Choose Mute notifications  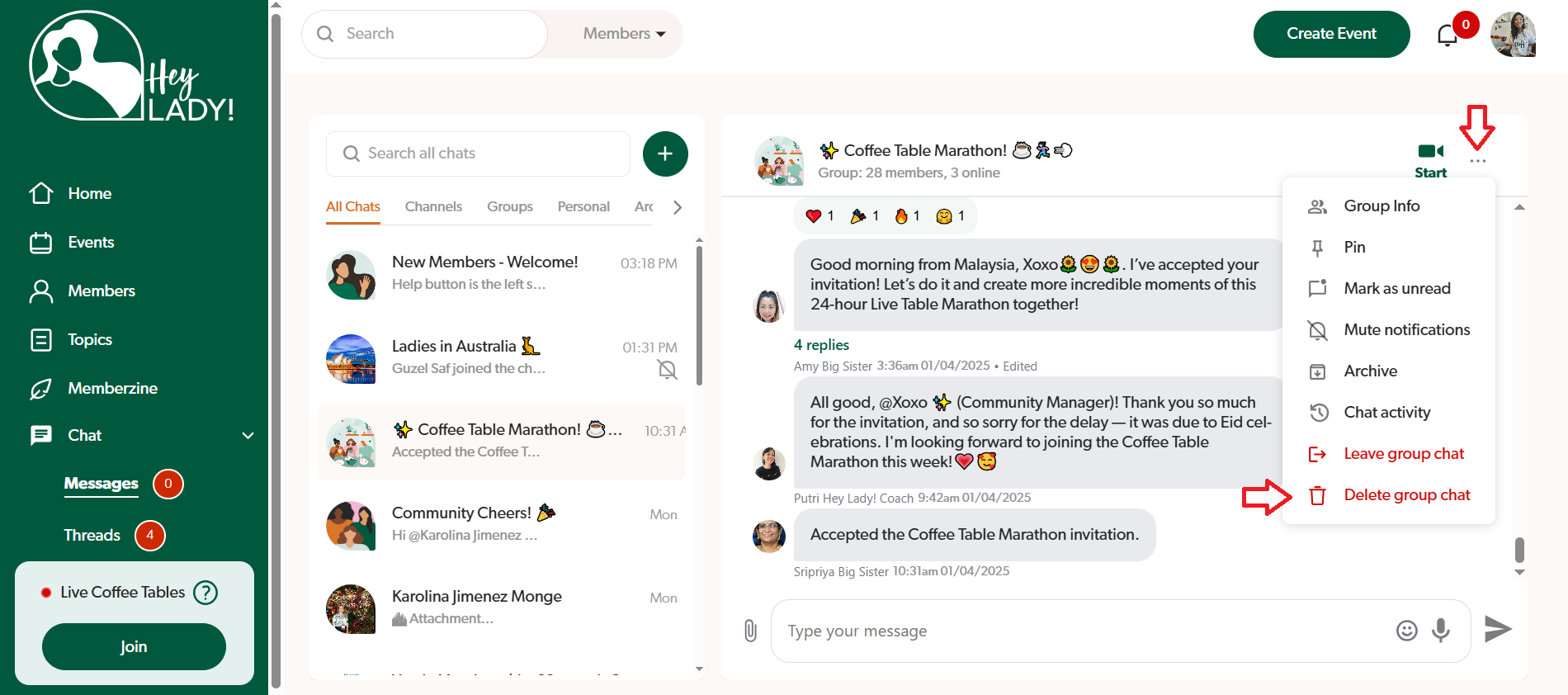(1389, 329)
